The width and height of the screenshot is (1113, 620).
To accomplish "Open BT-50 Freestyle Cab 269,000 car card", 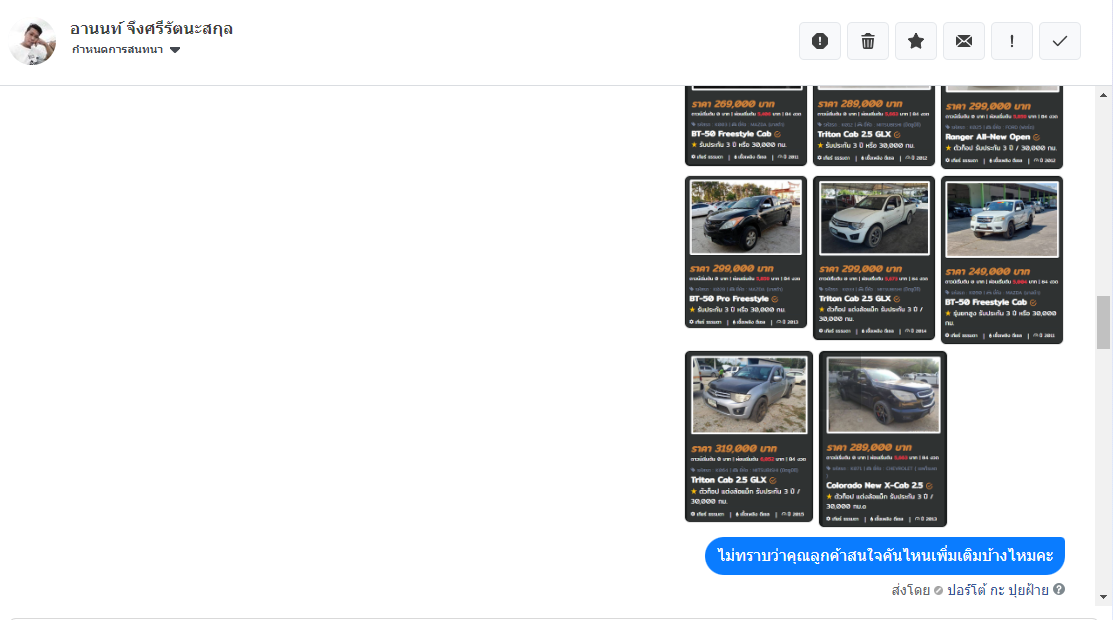I will [745, 126].
